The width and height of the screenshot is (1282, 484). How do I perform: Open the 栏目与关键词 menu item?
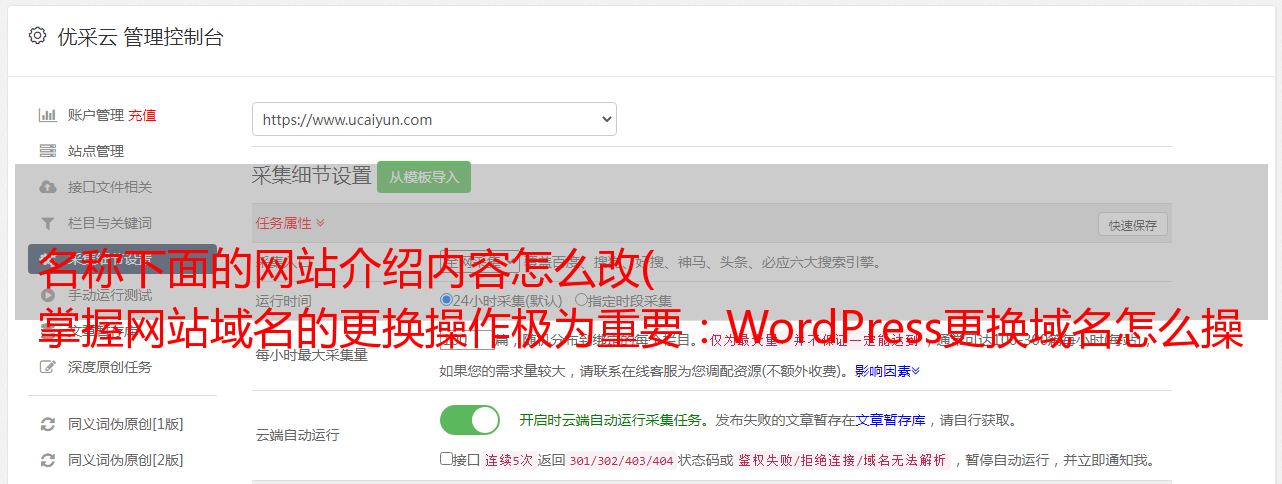click(110, 223)
